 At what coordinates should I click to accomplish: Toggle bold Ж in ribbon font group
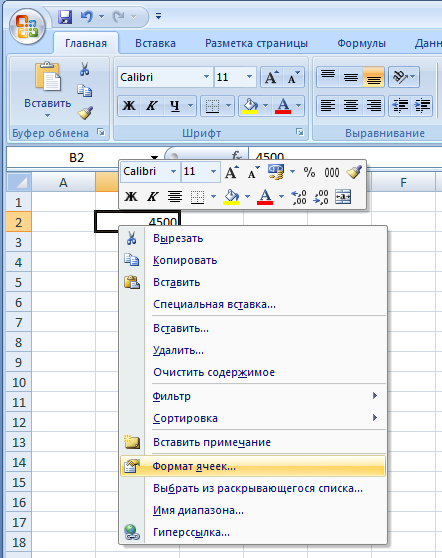coord(129,106)
